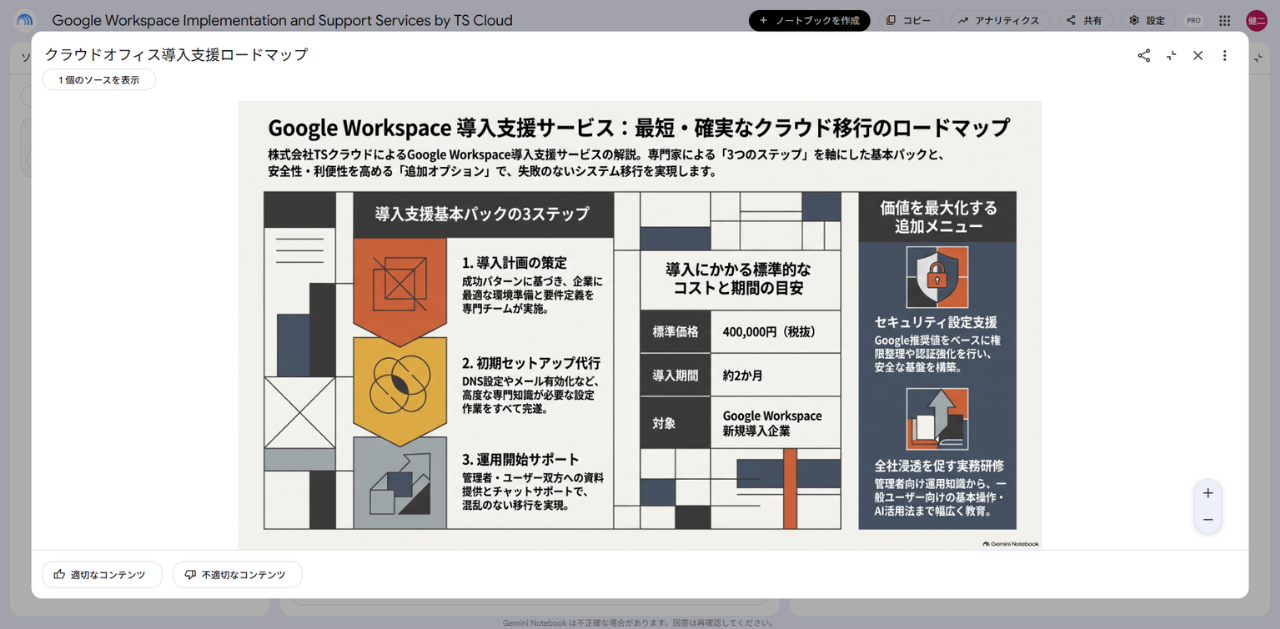Click the Google Workspace roadmap infographic image

coord(640,325)
